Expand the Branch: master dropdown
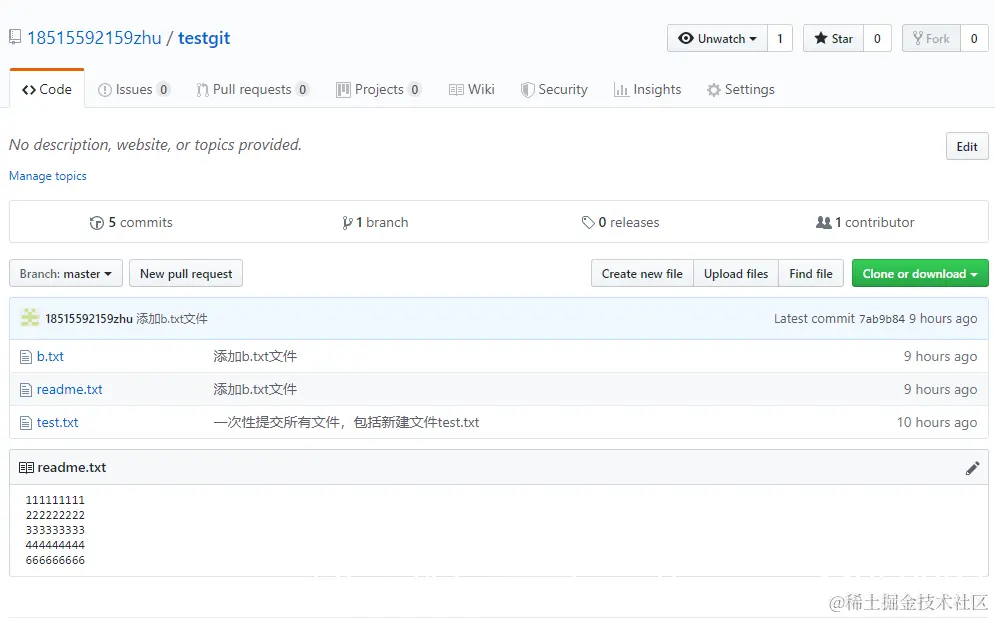The width and height of the screenshot is (995, 619). coord(66,274)
